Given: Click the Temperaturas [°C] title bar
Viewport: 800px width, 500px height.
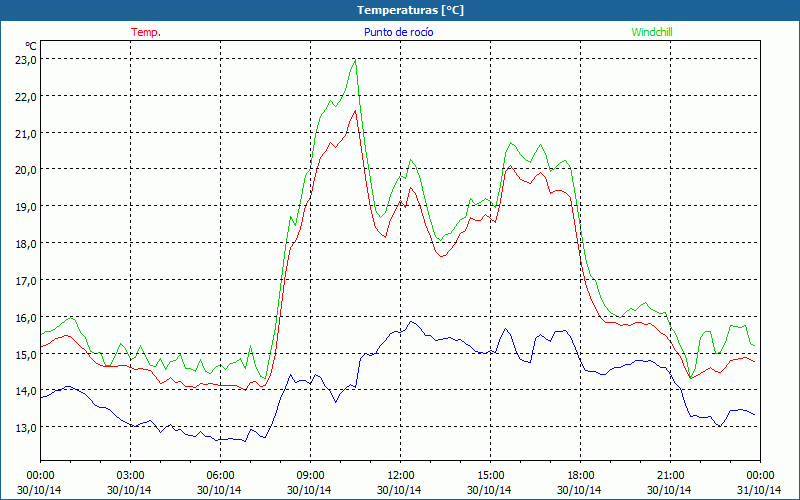Looking at the screenshot, I should (x=400, y=10).
